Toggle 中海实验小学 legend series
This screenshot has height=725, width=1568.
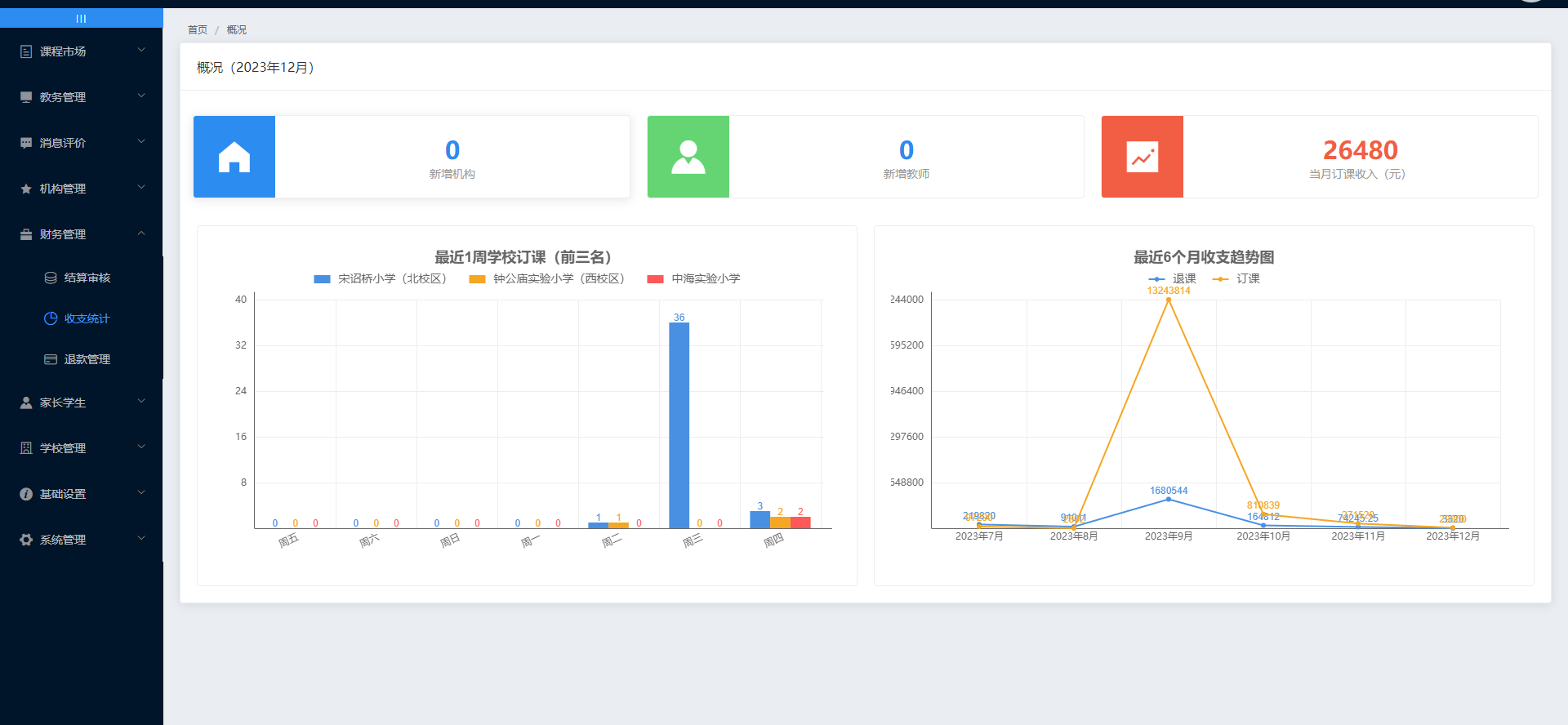(694, 279)
